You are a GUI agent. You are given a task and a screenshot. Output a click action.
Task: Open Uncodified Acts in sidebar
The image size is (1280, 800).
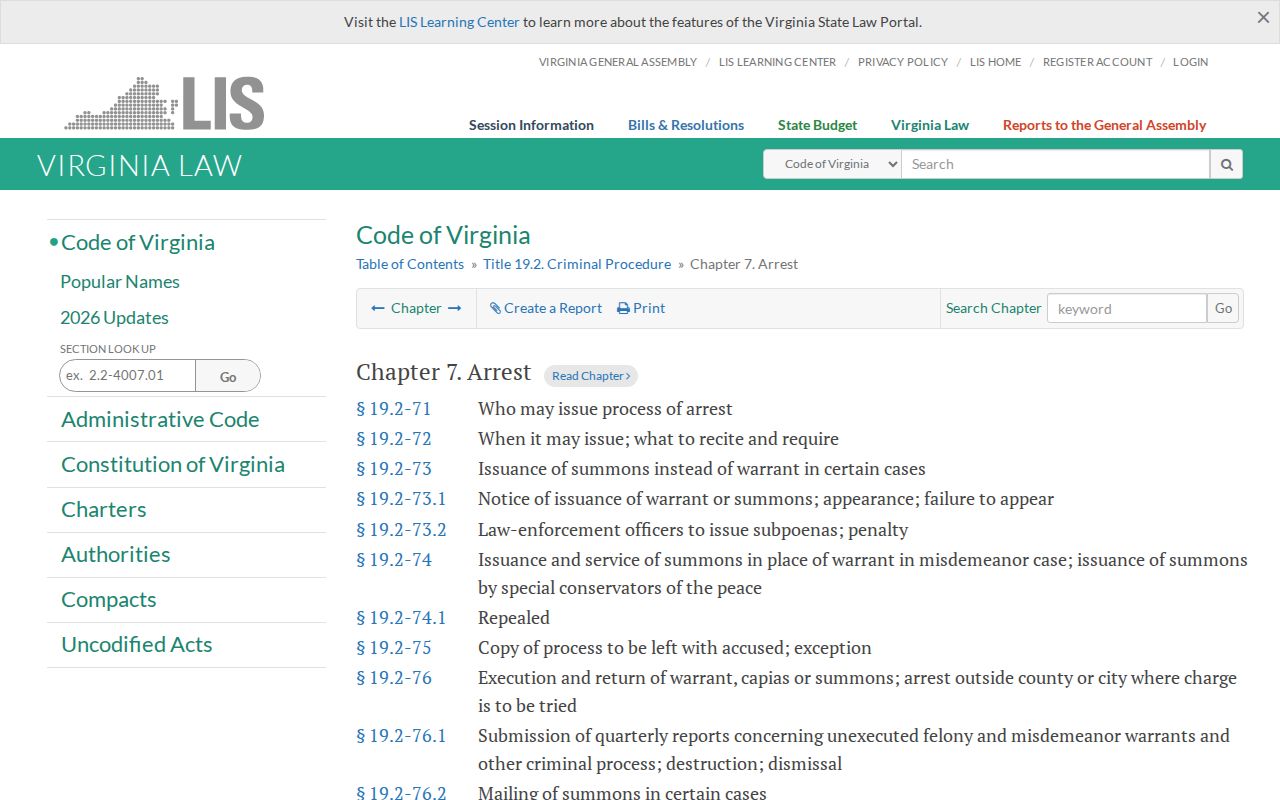pos(137,645)
